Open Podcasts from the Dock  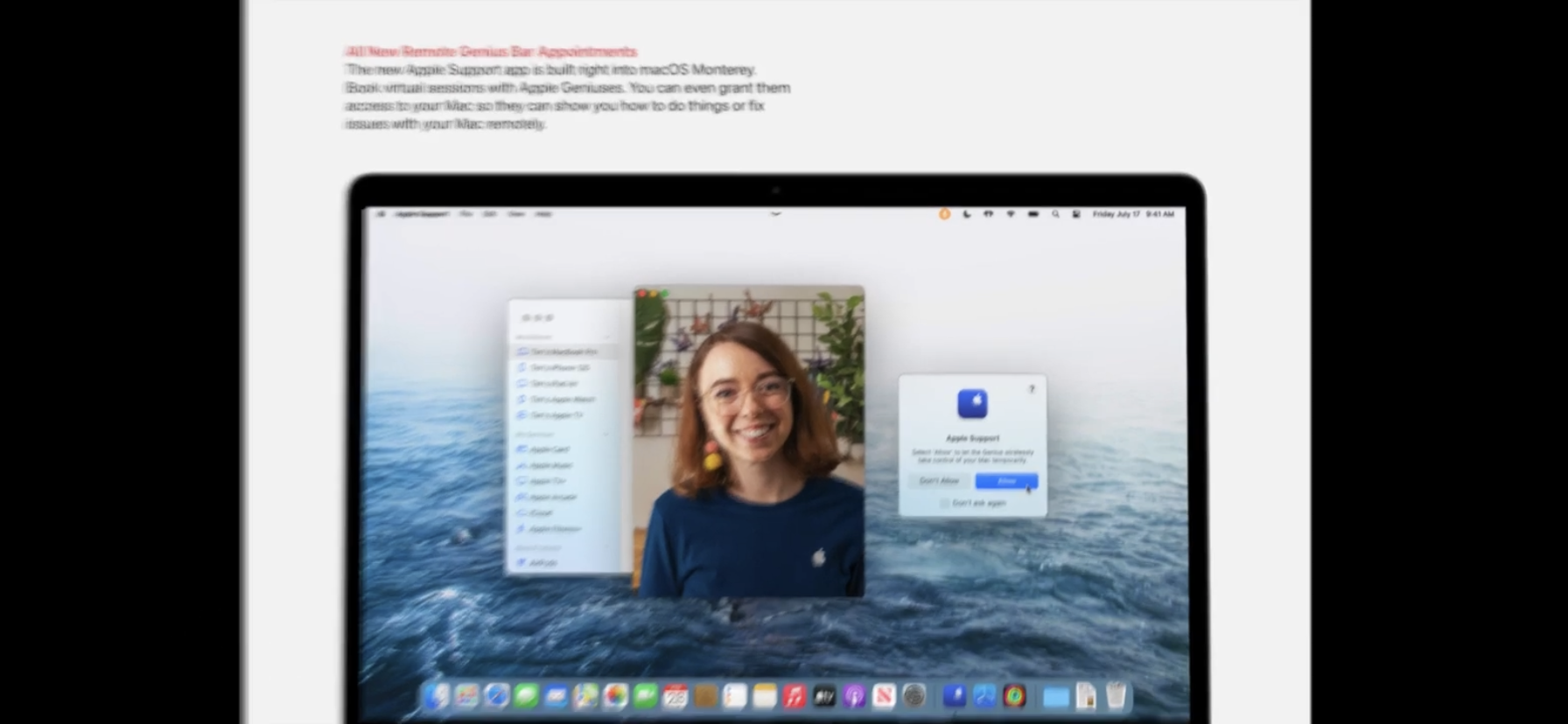854,696
